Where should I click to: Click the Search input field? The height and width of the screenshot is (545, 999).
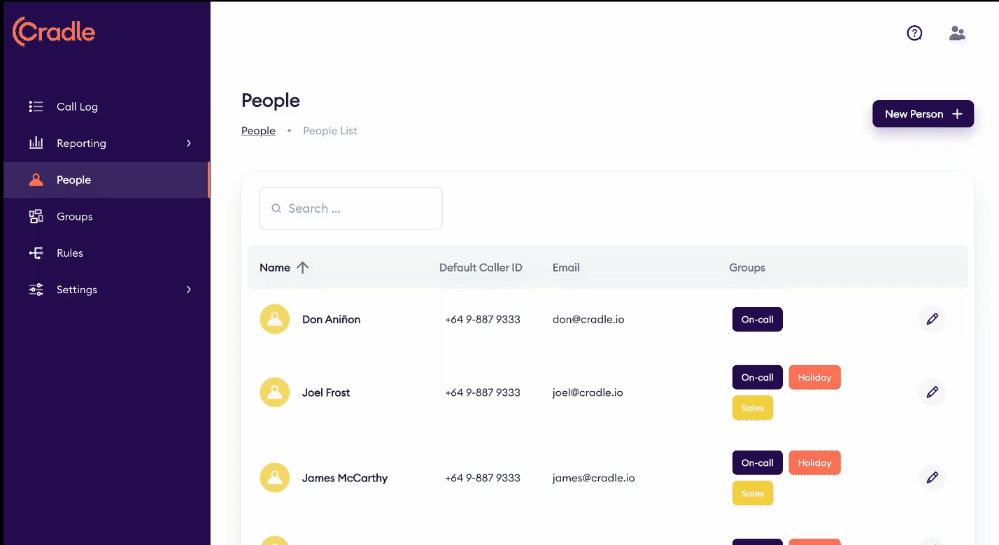pos(351,208)
